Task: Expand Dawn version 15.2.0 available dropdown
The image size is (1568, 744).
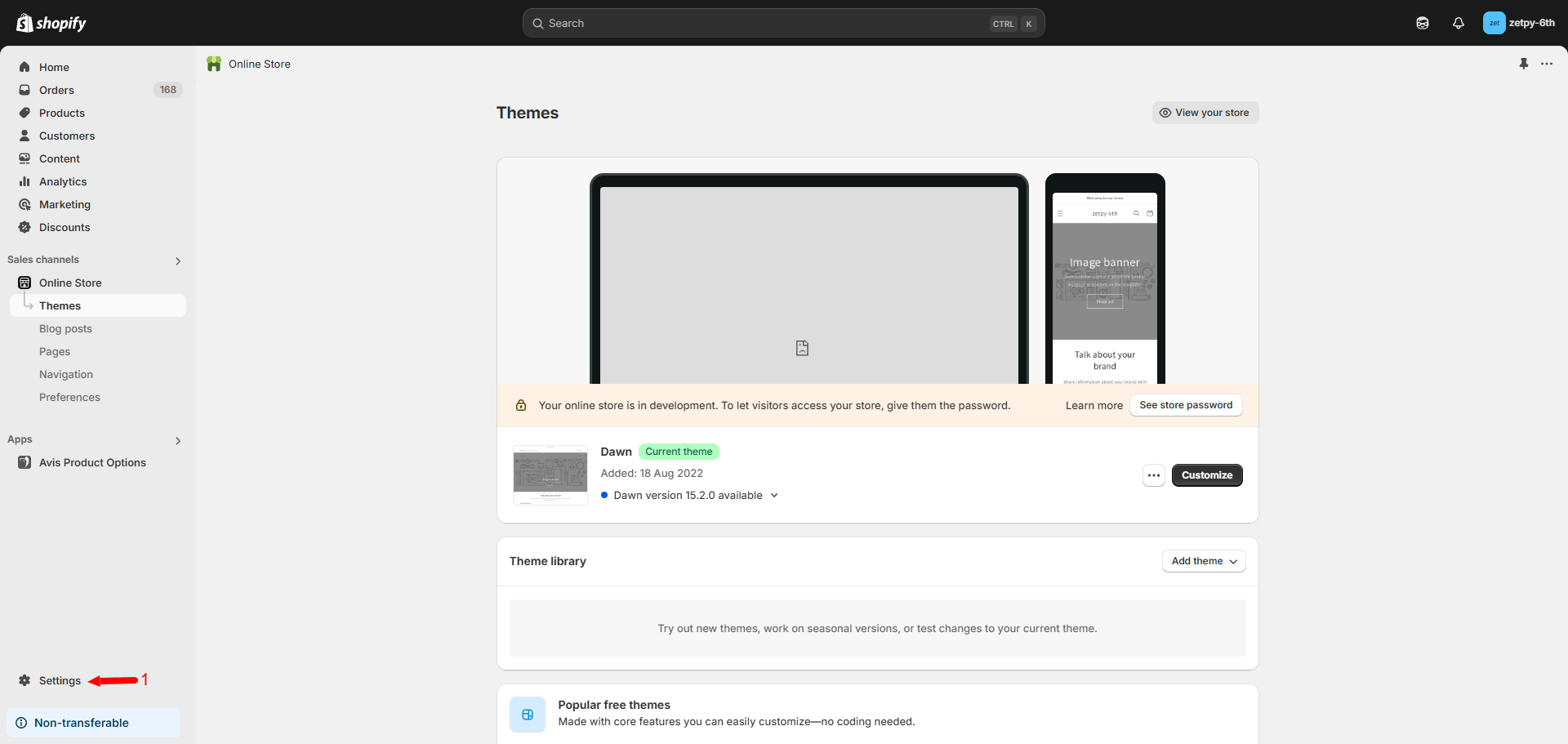Action: pos(774,496)
